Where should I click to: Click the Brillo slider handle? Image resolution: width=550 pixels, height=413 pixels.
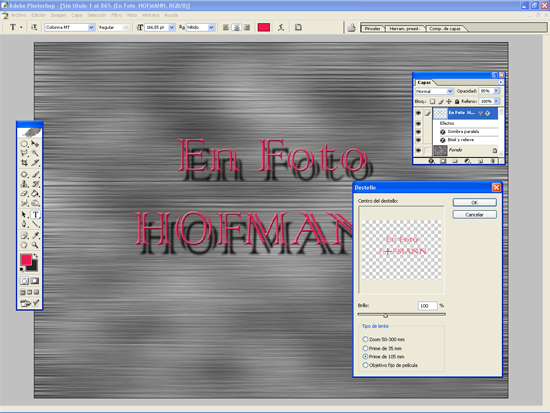[385, 315]
